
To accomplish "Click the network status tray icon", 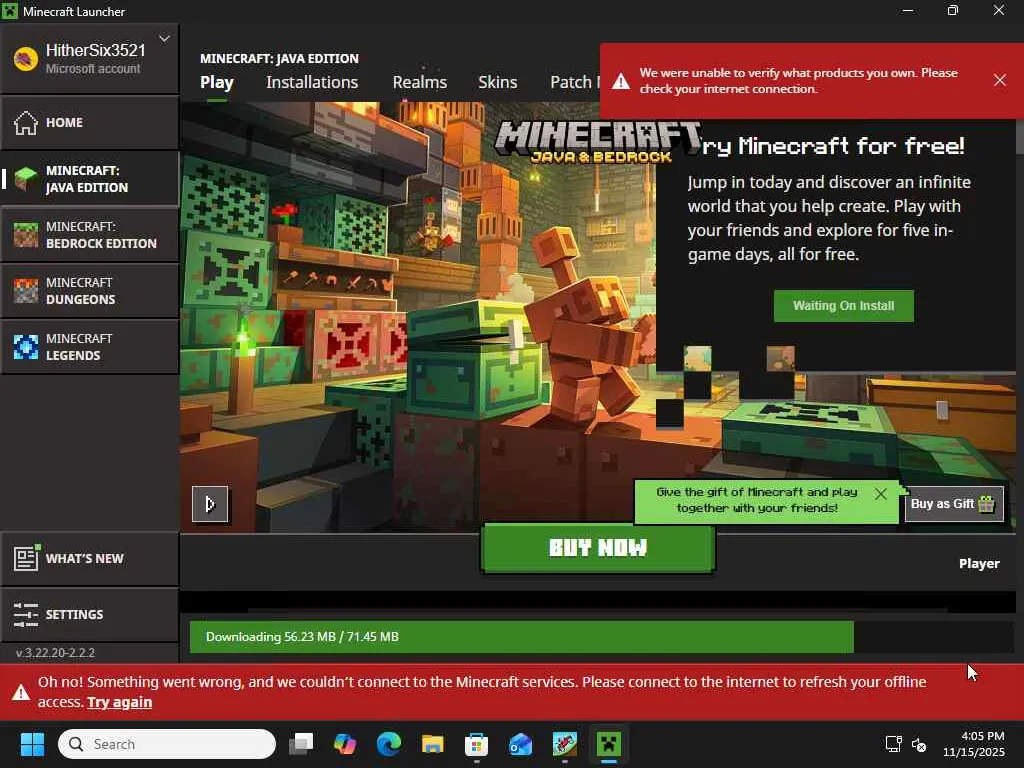I will [x=893, y=744].
